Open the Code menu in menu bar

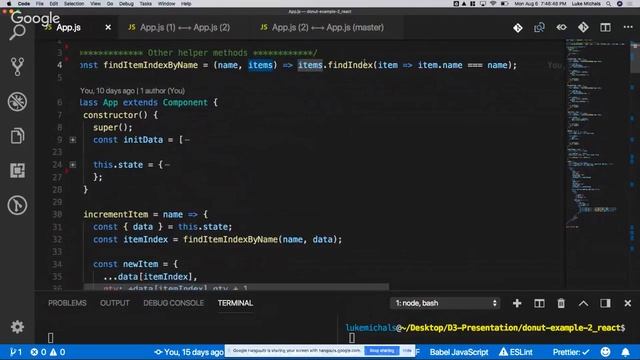coord(24,4)
